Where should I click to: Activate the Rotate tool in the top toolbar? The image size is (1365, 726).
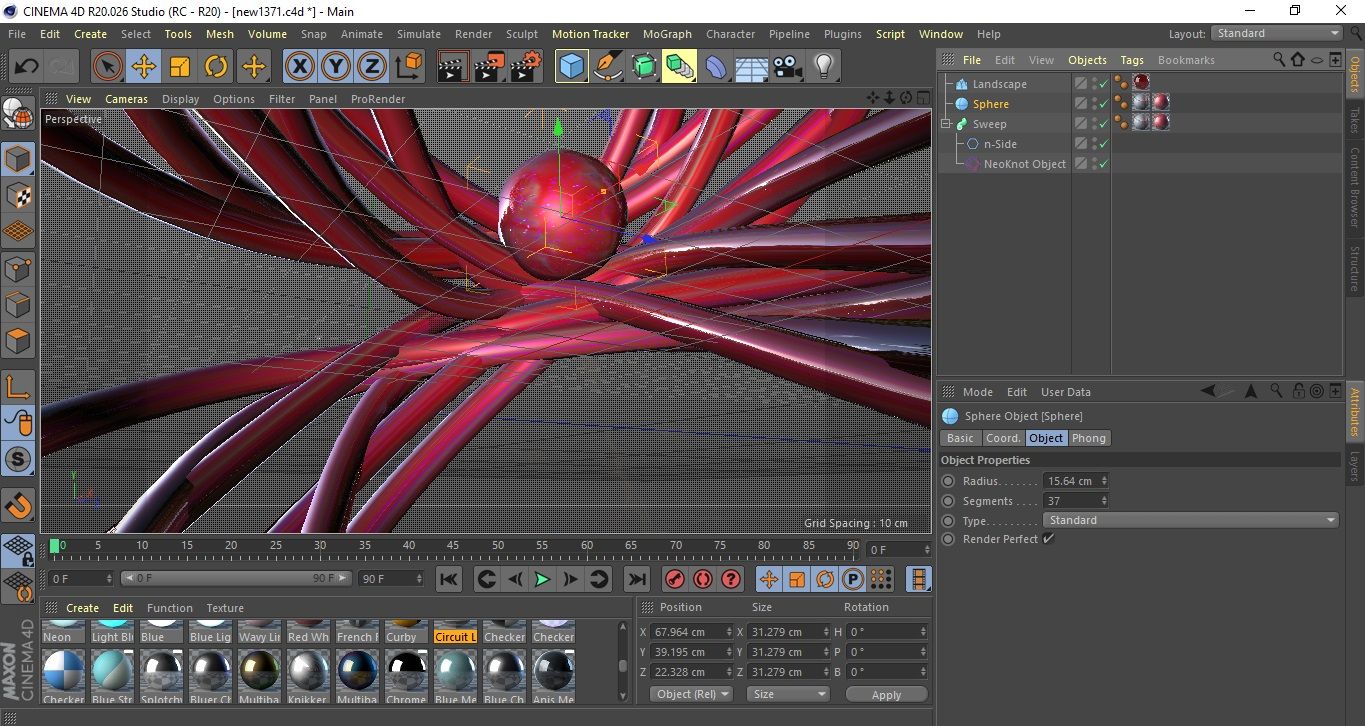click(x=216, y=67)
